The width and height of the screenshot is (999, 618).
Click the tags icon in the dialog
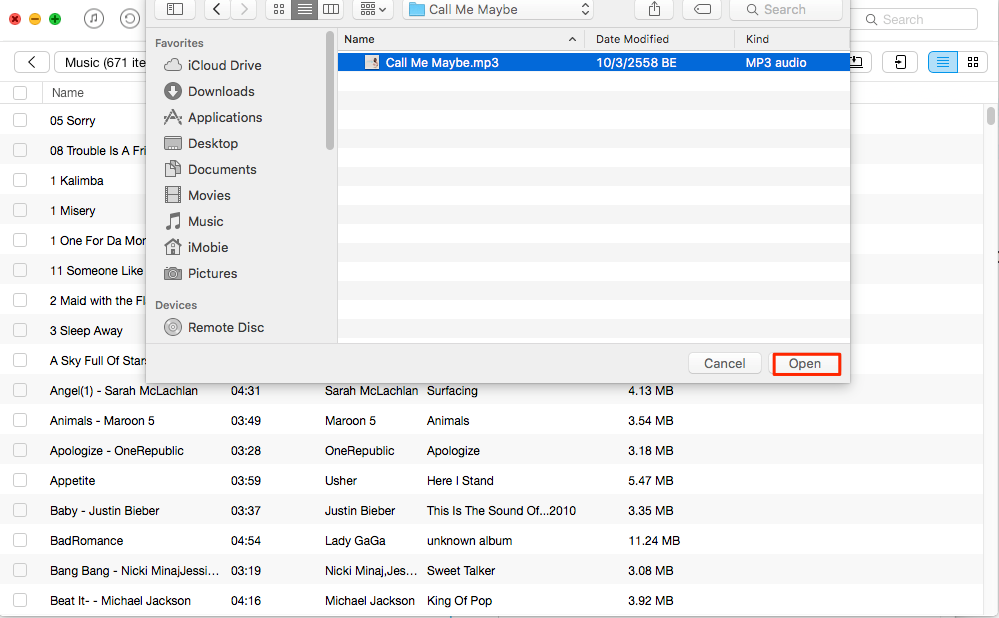[702, 10]
